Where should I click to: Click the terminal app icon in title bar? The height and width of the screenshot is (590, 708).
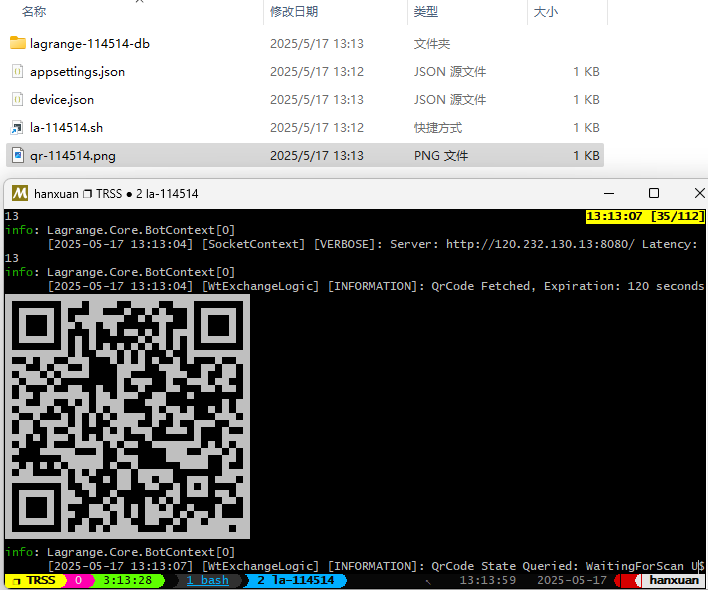[x=19, y=193]
